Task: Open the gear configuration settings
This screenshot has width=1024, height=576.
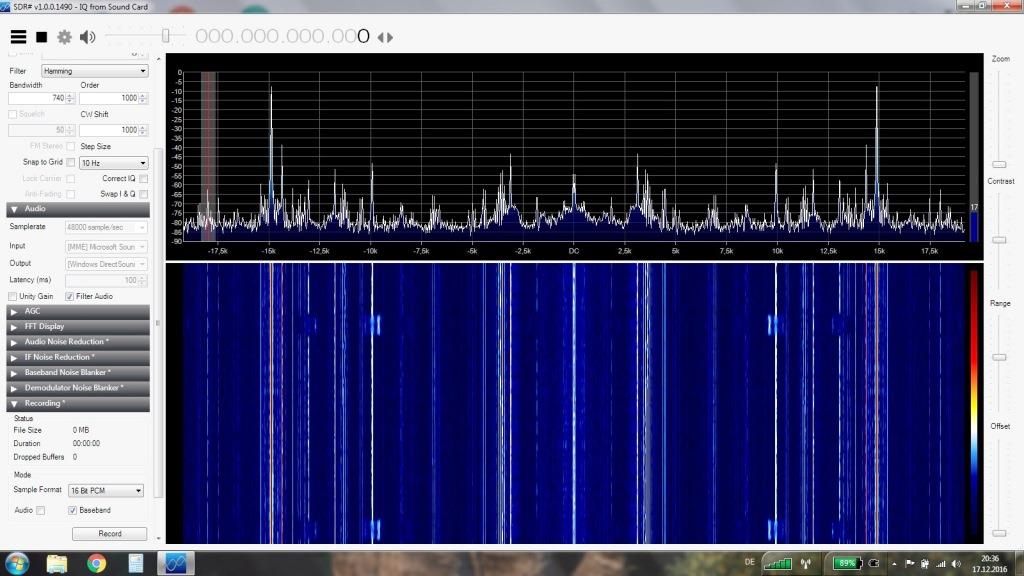Action: coord(65,37)
